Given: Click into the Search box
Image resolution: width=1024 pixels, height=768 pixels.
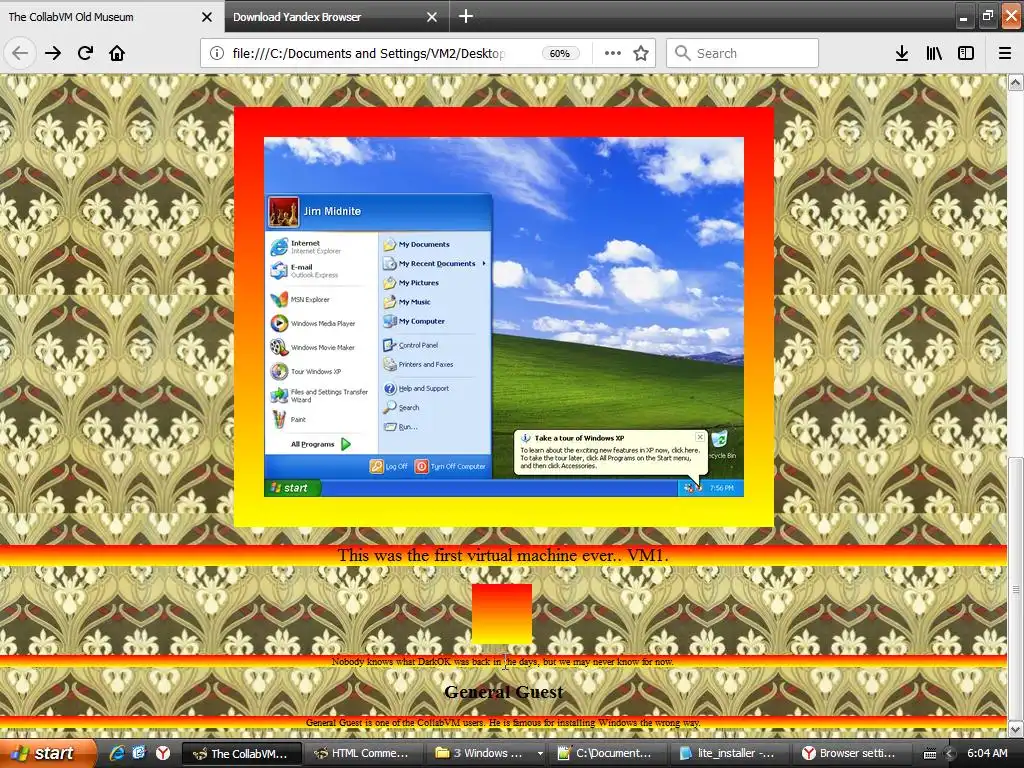Looking at the screenshot, I should [742, 53].
